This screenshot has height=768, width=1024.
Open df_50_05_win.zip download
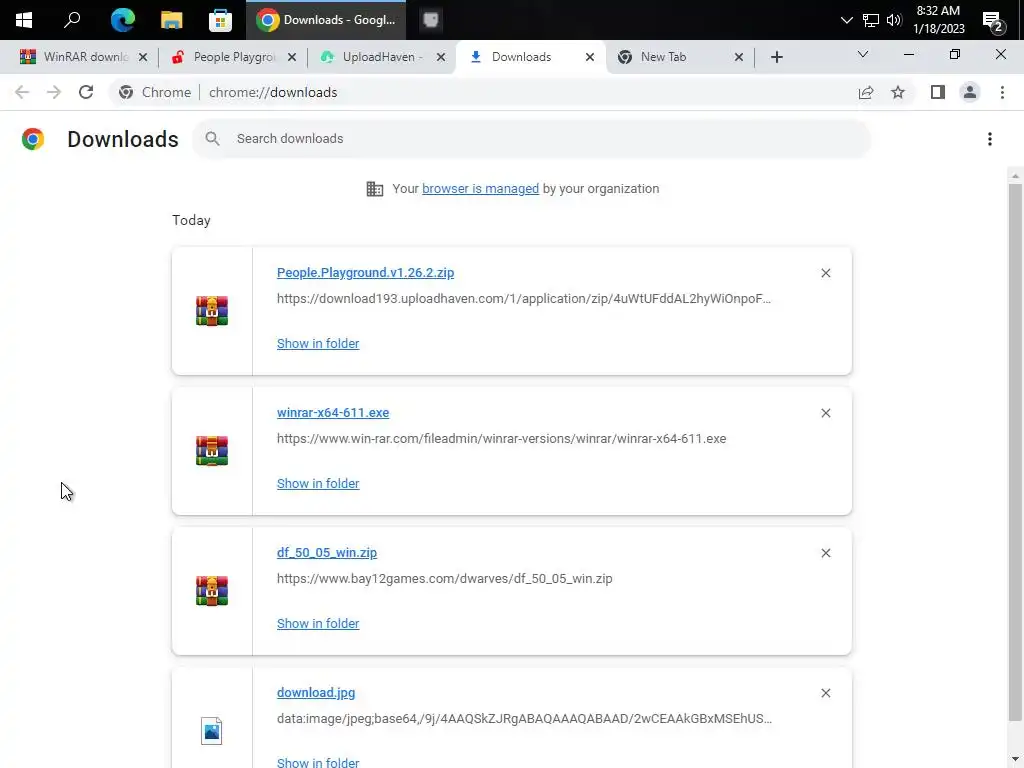pos(327,552)
